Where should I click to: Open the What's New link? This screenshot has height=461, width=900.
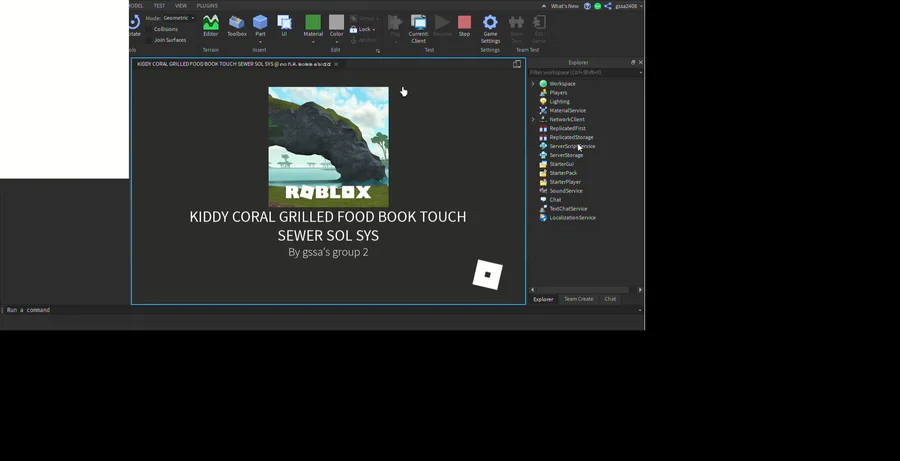564,6
